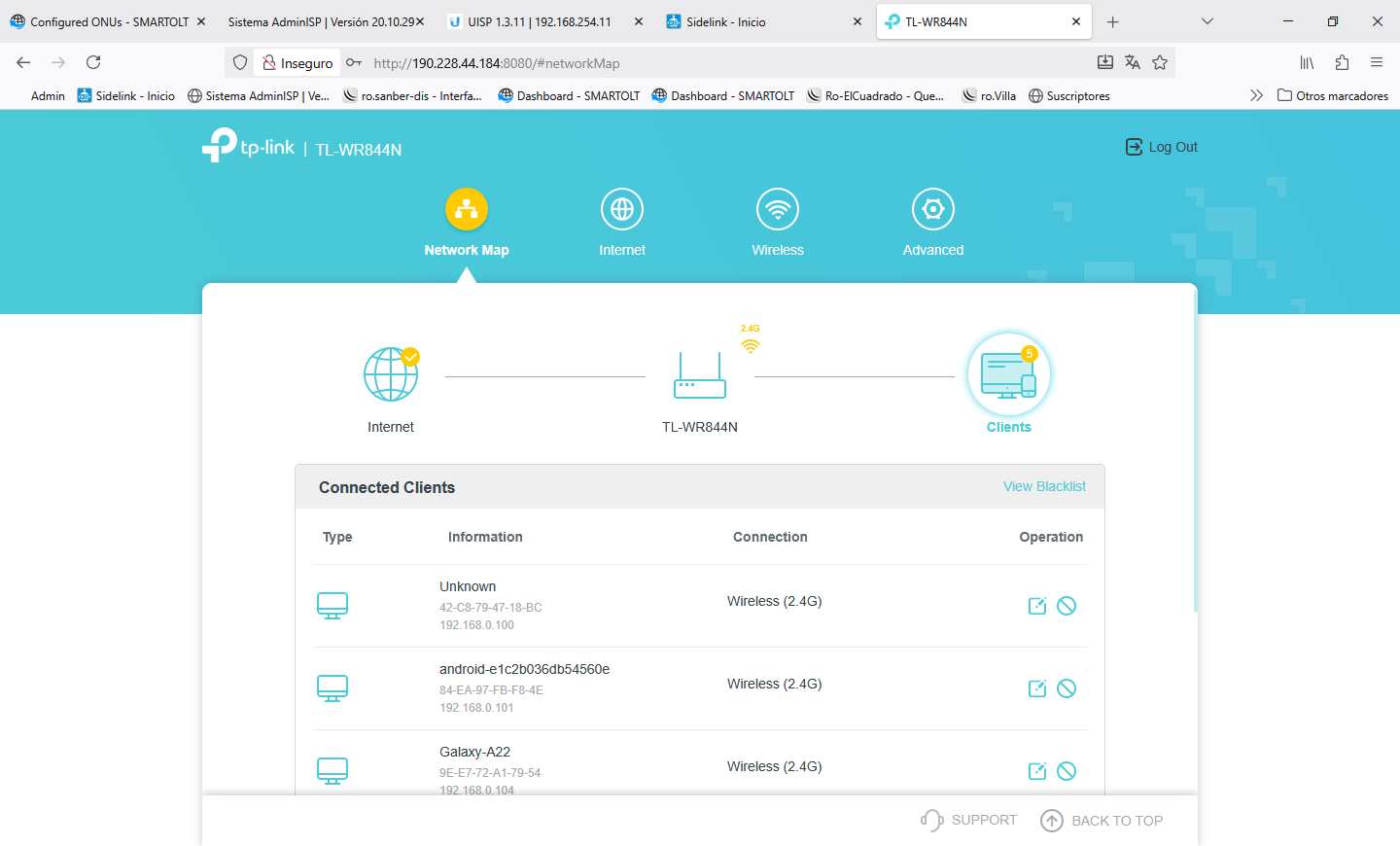This screenshot has width=1400, height=846.
Task: Block the Galaxy-A22 client device
Action: 1067,771
